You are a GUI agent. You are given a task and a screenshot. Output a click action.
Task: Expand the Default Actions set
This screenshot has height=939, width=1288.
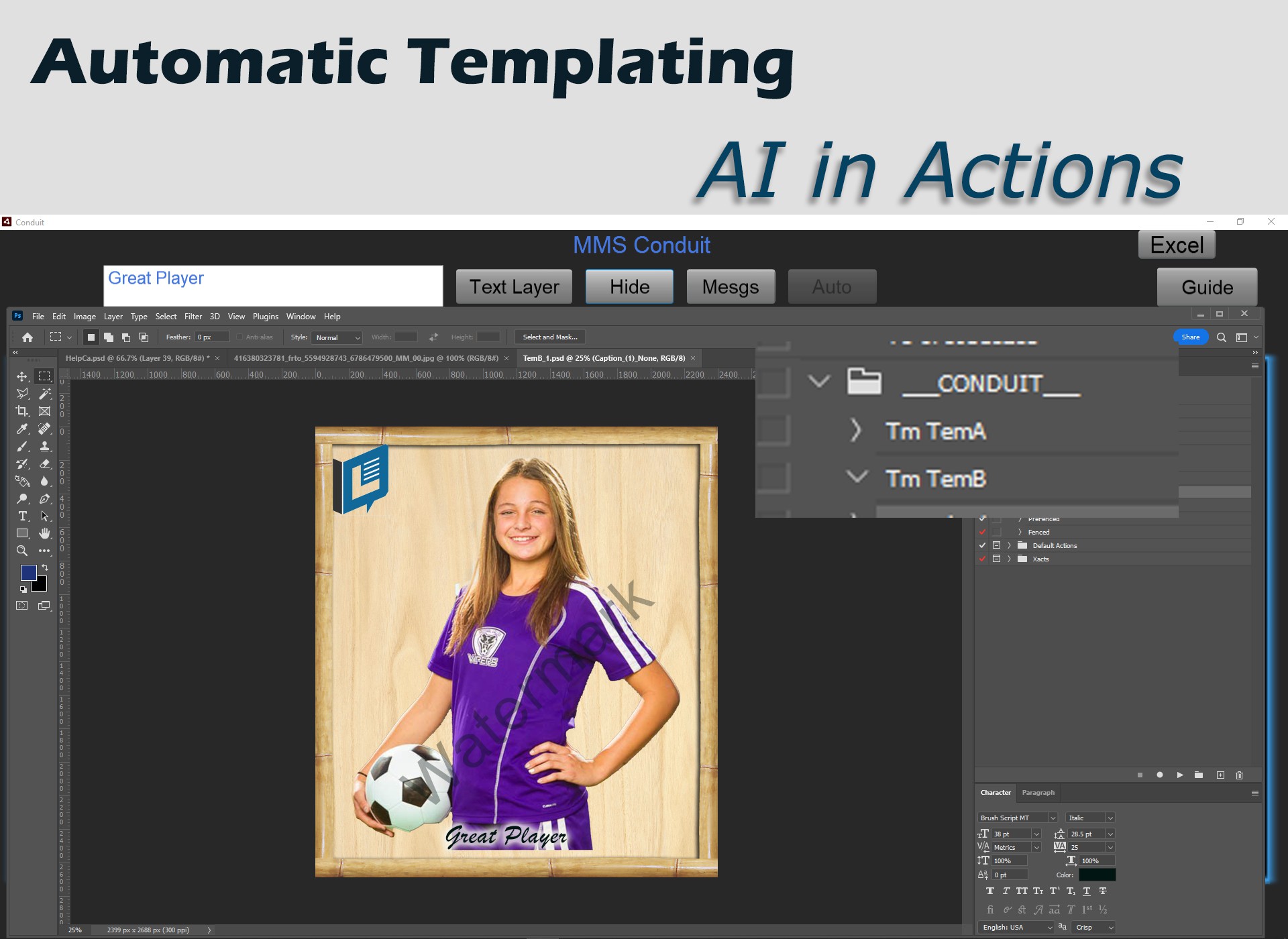tap(1009, 545)
